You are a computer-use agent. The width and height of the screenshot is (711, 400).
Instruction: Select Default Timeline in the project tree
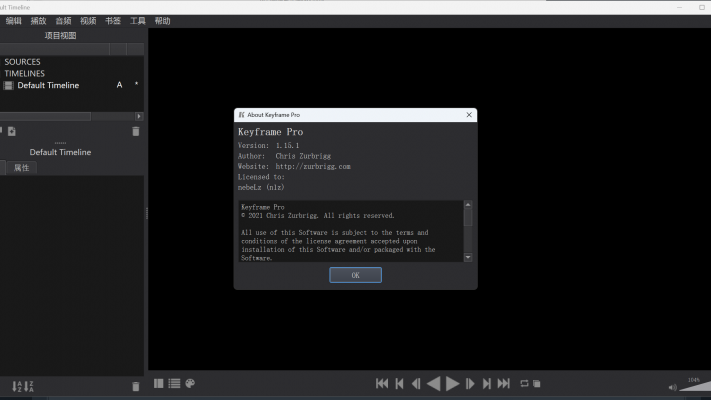coord(47,85)
